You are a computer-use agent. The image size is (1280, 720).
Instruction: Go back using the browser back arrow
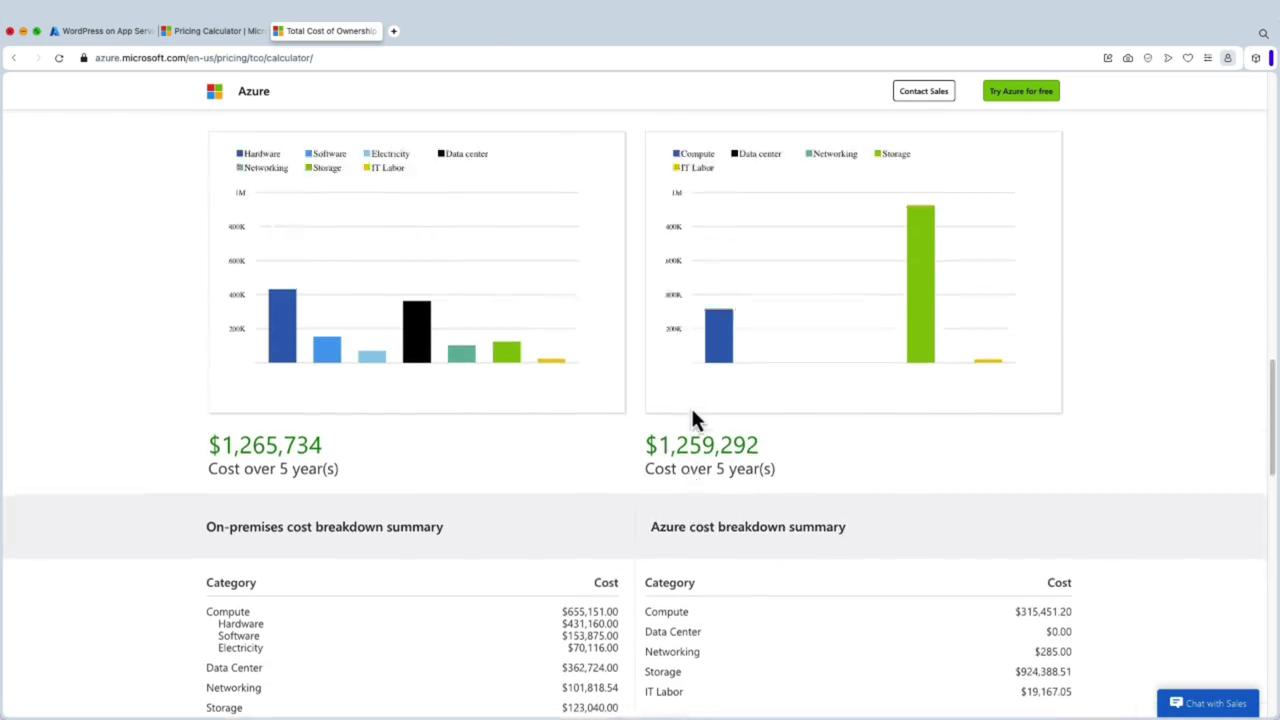click(x=14, y=58)
